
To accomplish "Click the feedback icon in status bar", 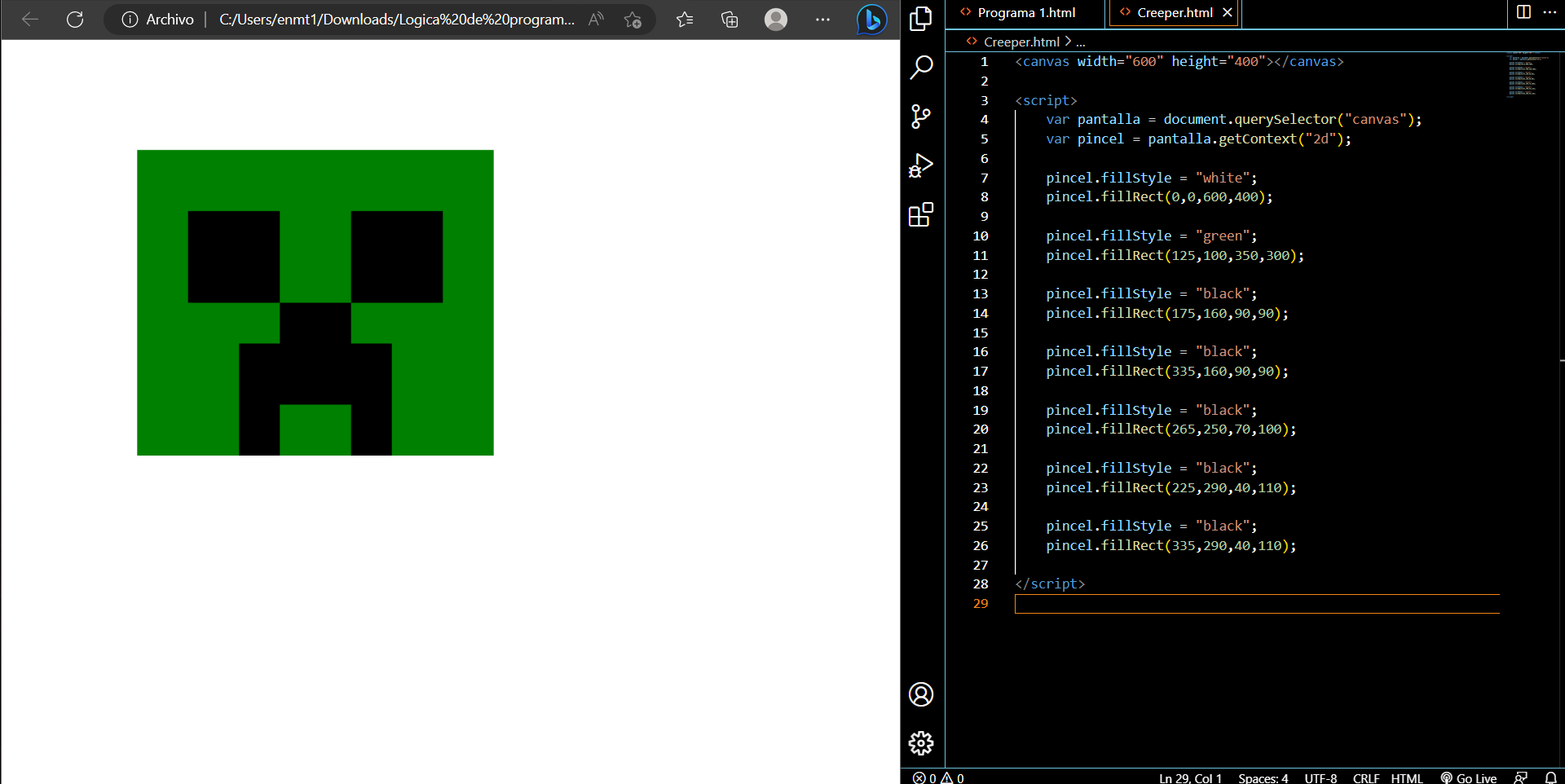I will pos(1521,777).
